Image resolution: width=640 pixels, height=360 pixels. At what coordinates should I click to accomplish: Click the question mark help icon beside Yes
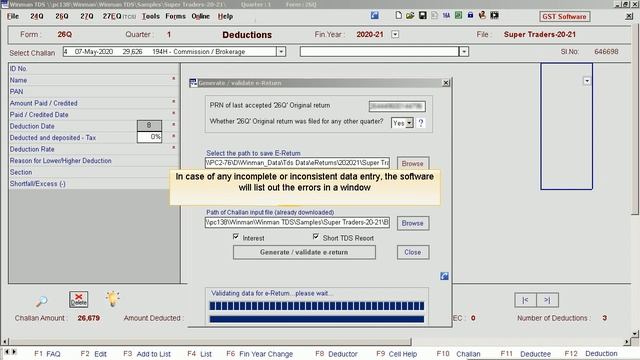coord(421,122)
